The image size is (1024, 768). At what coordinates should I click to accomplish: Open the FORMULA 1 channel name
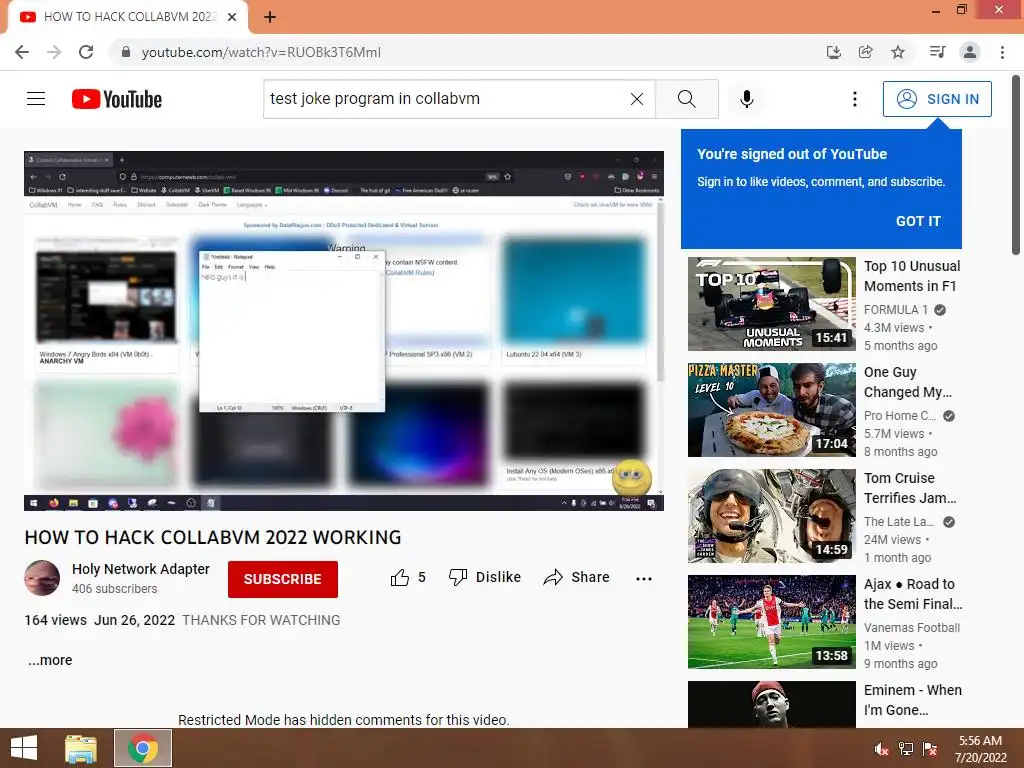895,310
